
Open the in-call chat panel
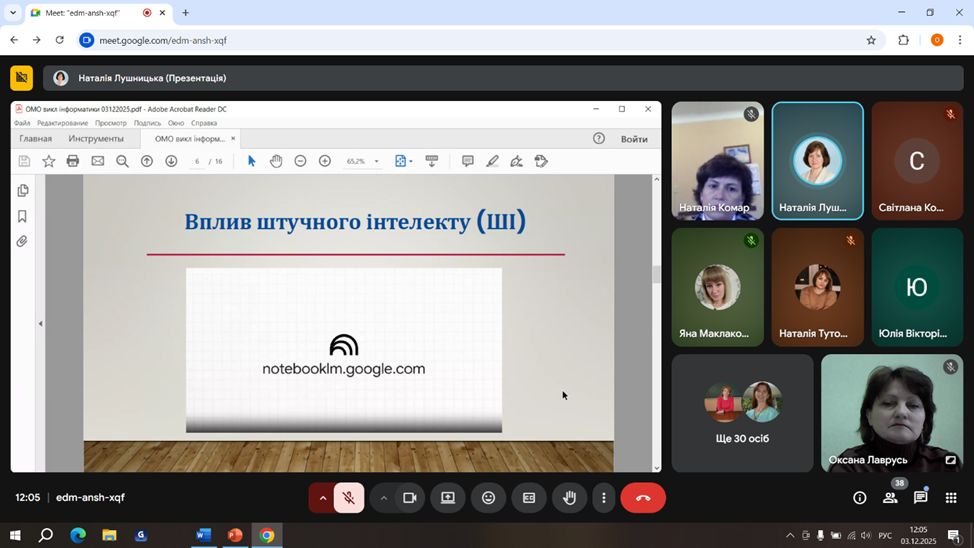click(x=920, y=498)
